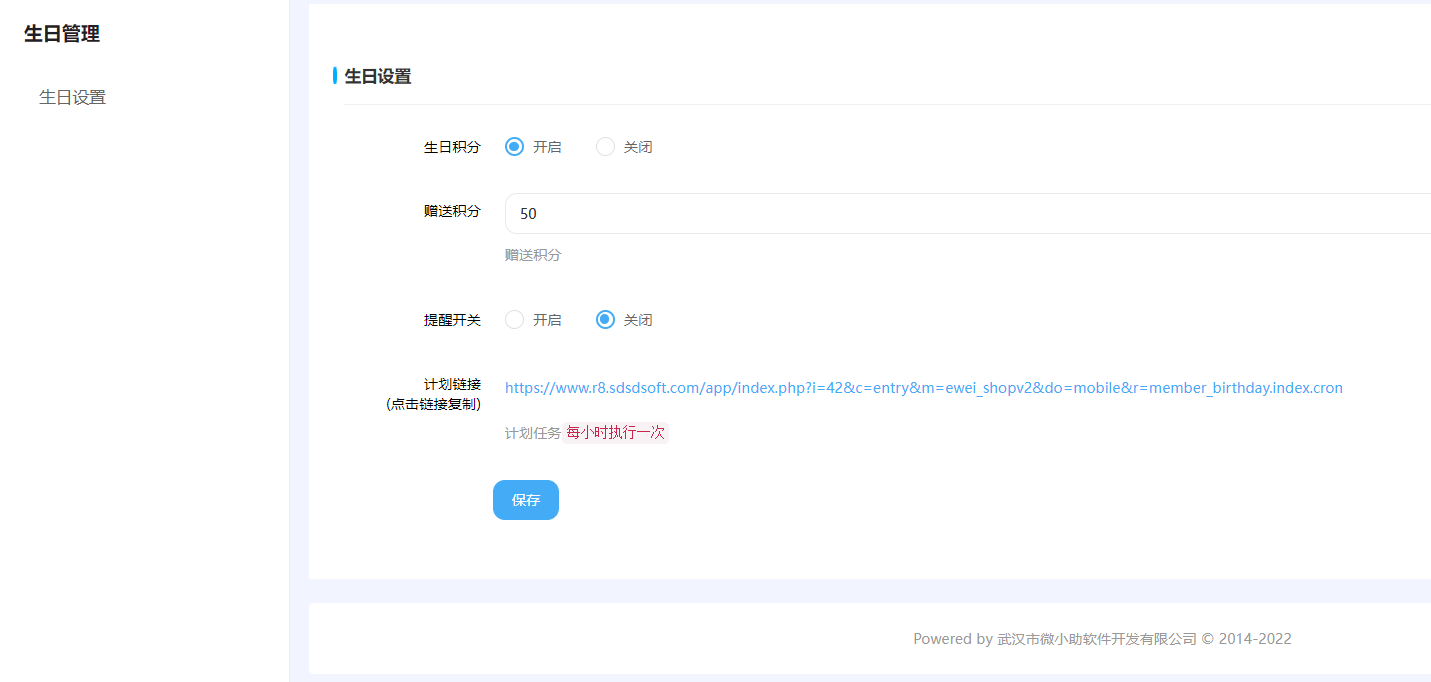Click the 保存 save button
Viewport: 1431px width, 682px height.
pos(525,500)
